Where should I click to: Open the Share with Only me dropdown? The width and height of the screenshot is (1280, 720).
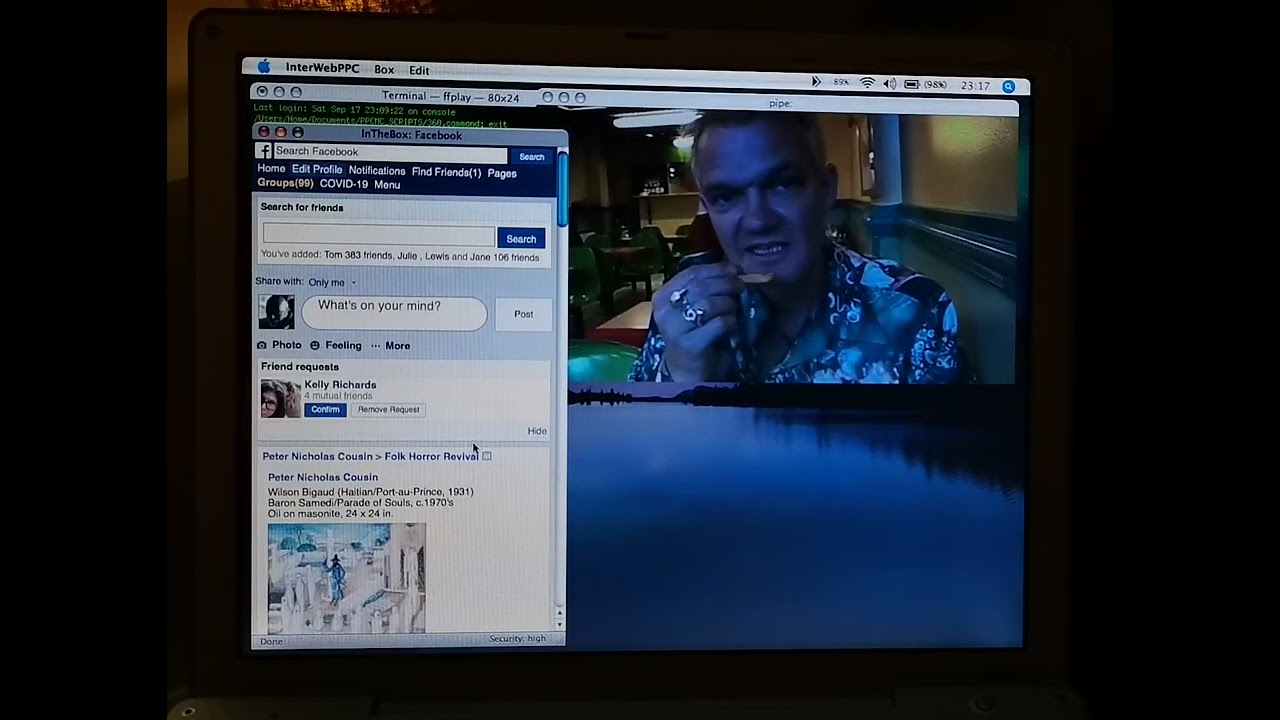coord(332,282)
